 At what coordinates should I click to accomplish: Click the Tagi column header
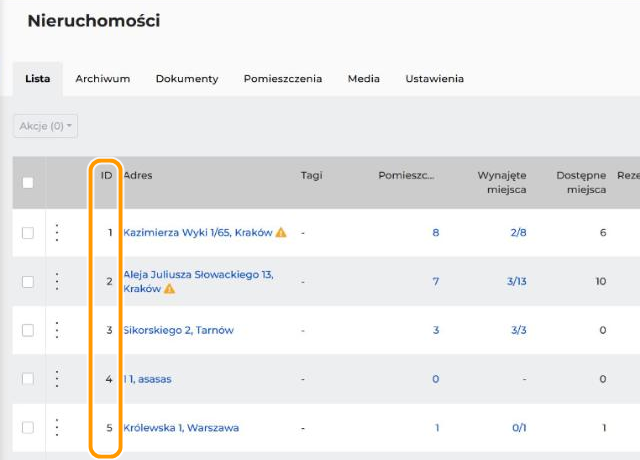(x=311, y=176)
